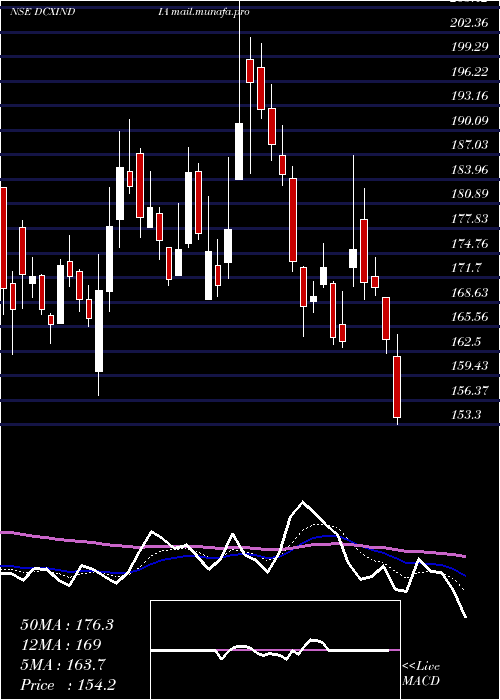Click the 199.29 price axis label
The image size is (500, 700).
(469, 47)
